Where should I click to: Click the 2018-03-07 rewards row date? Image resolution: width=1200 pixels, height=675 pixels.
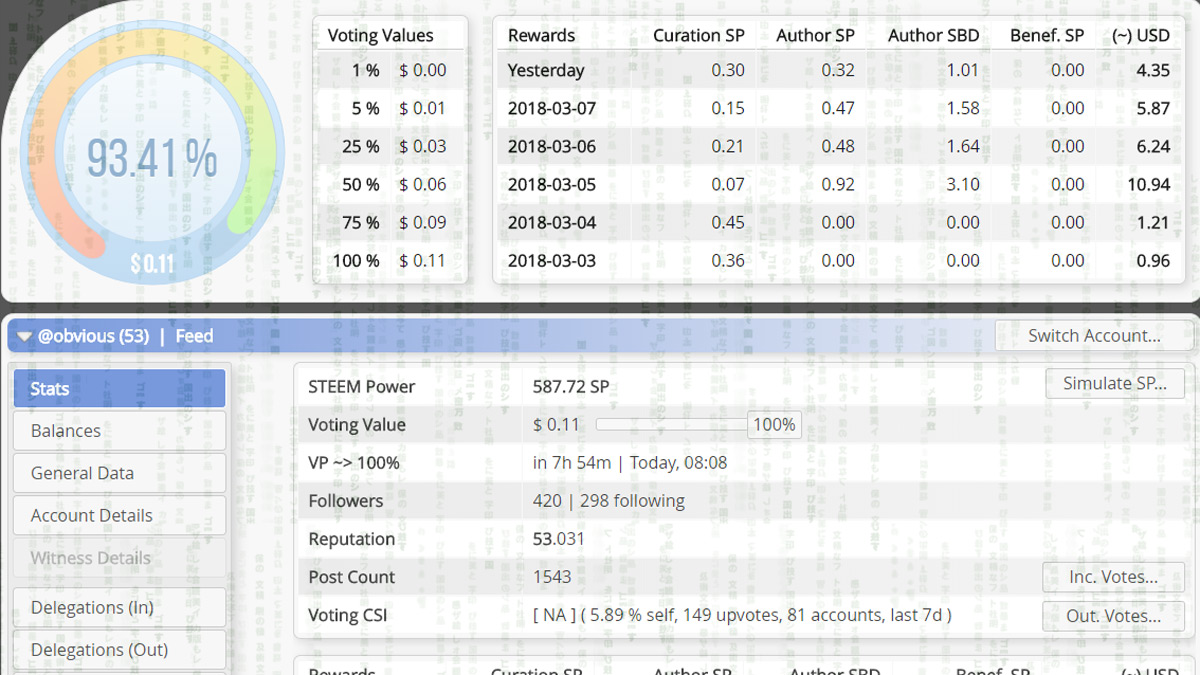tap(552, 108)
